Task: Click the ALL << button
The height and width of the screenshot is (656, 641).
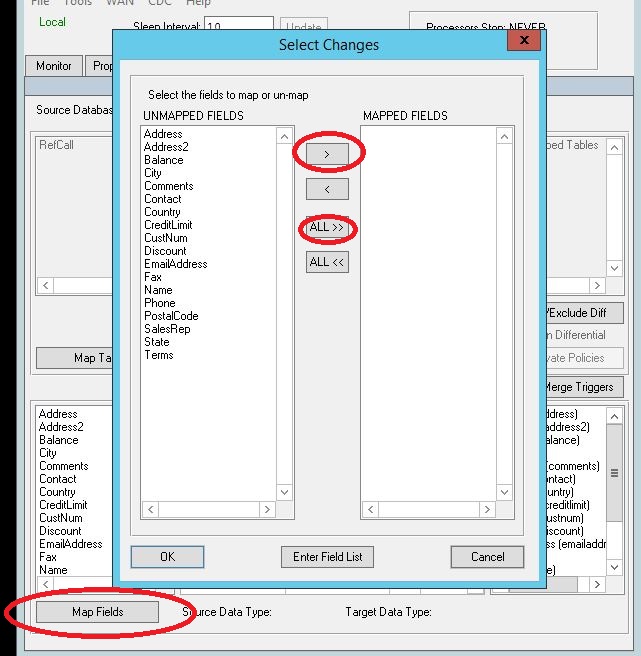Action: tap(327, 262)
